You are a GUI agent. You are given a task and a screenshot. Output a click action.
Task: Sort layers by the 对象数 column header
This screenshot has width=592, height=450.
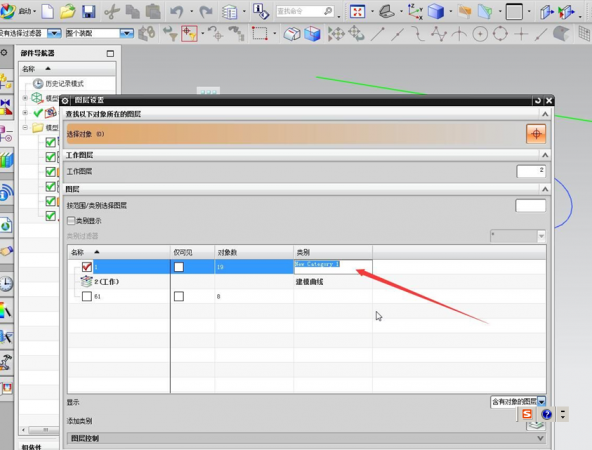[x=254, y=252]
